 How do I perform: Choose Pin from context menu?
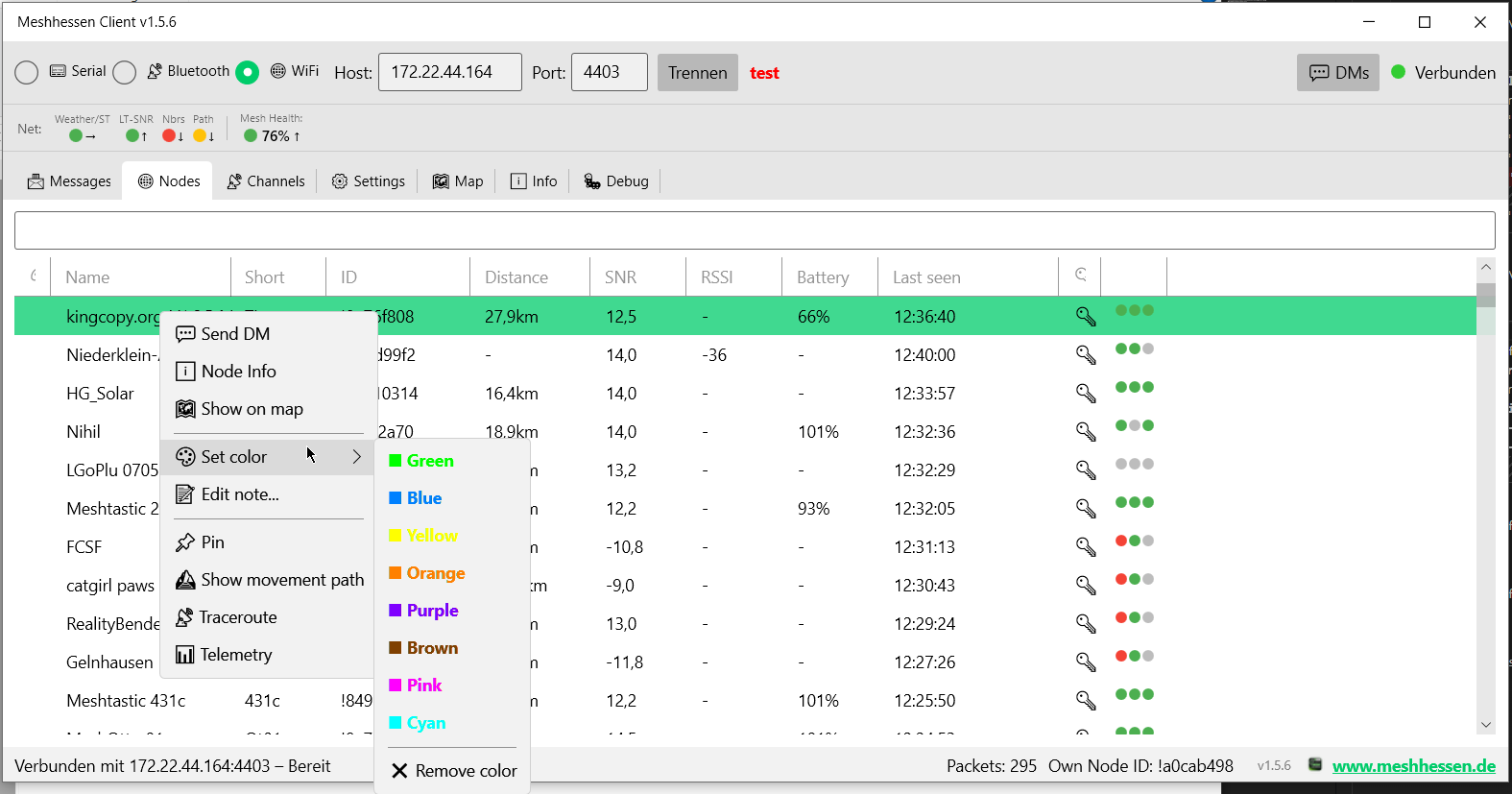click(269, 542)
